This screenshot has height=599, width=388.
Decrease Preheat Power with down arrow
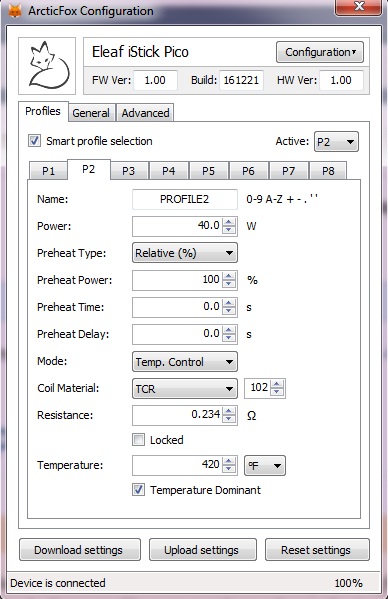(x=229, y=284)
